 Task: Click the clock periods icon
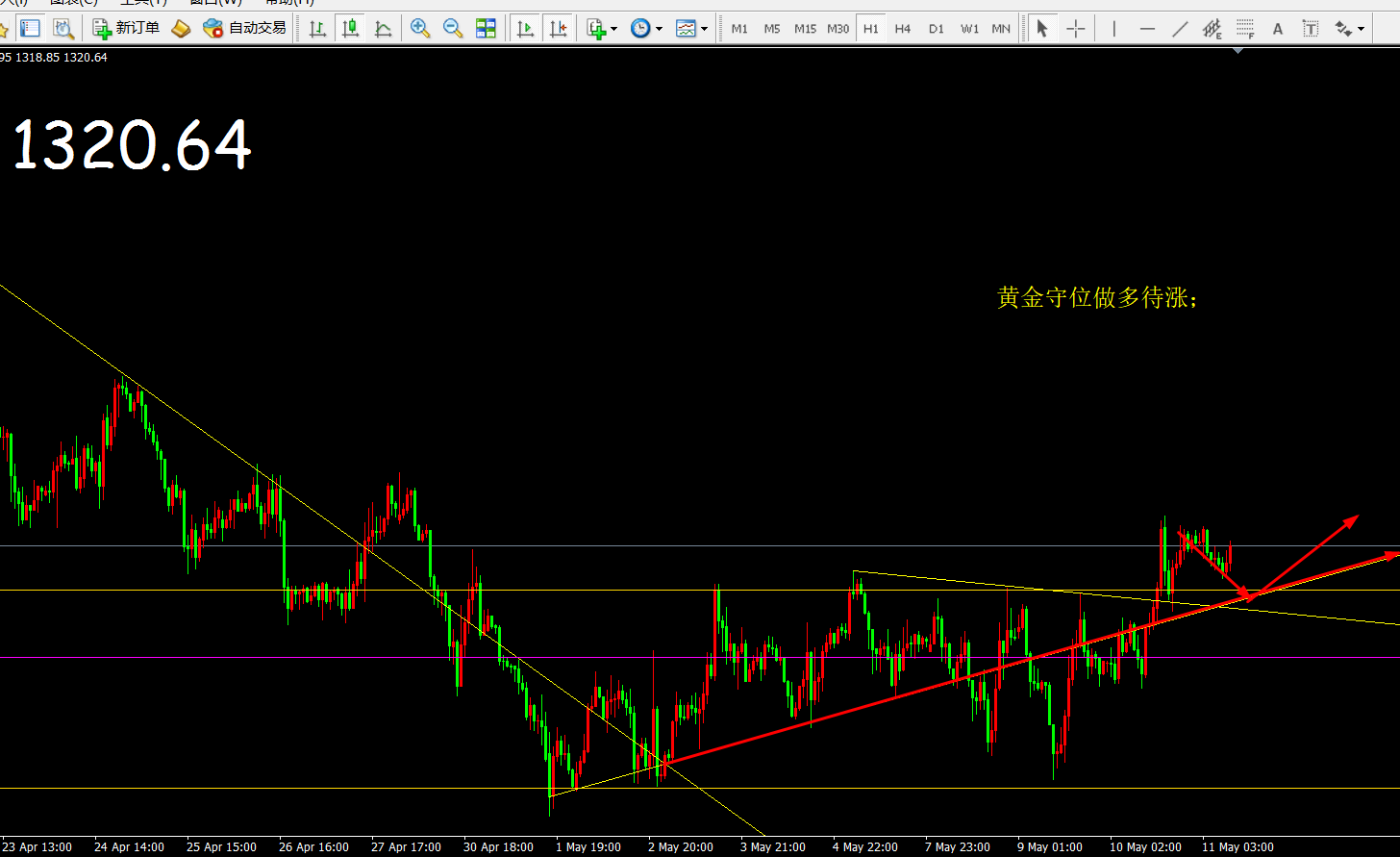[640, 28]
